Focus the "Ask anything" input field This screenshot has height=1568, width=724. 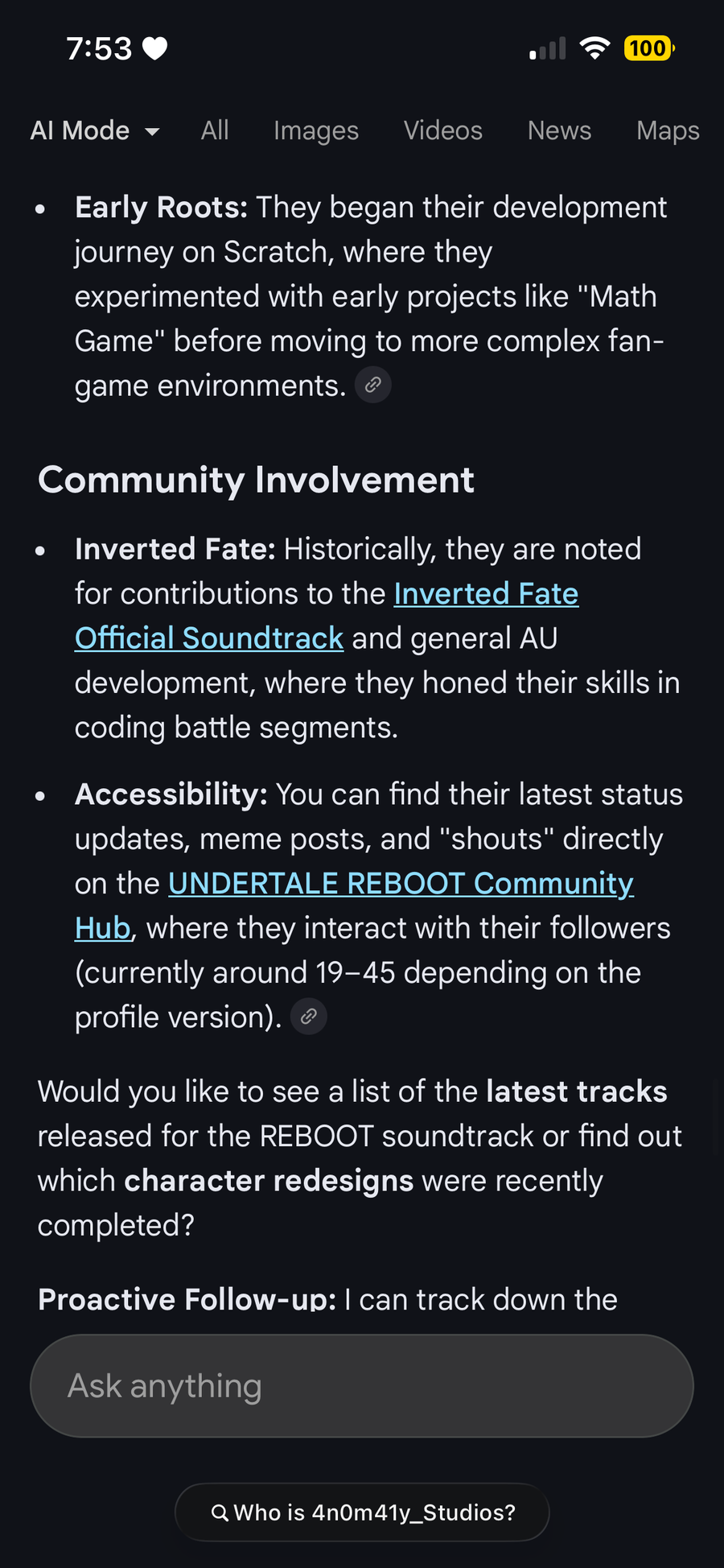pyautogui.click(x=362, y=1386)
